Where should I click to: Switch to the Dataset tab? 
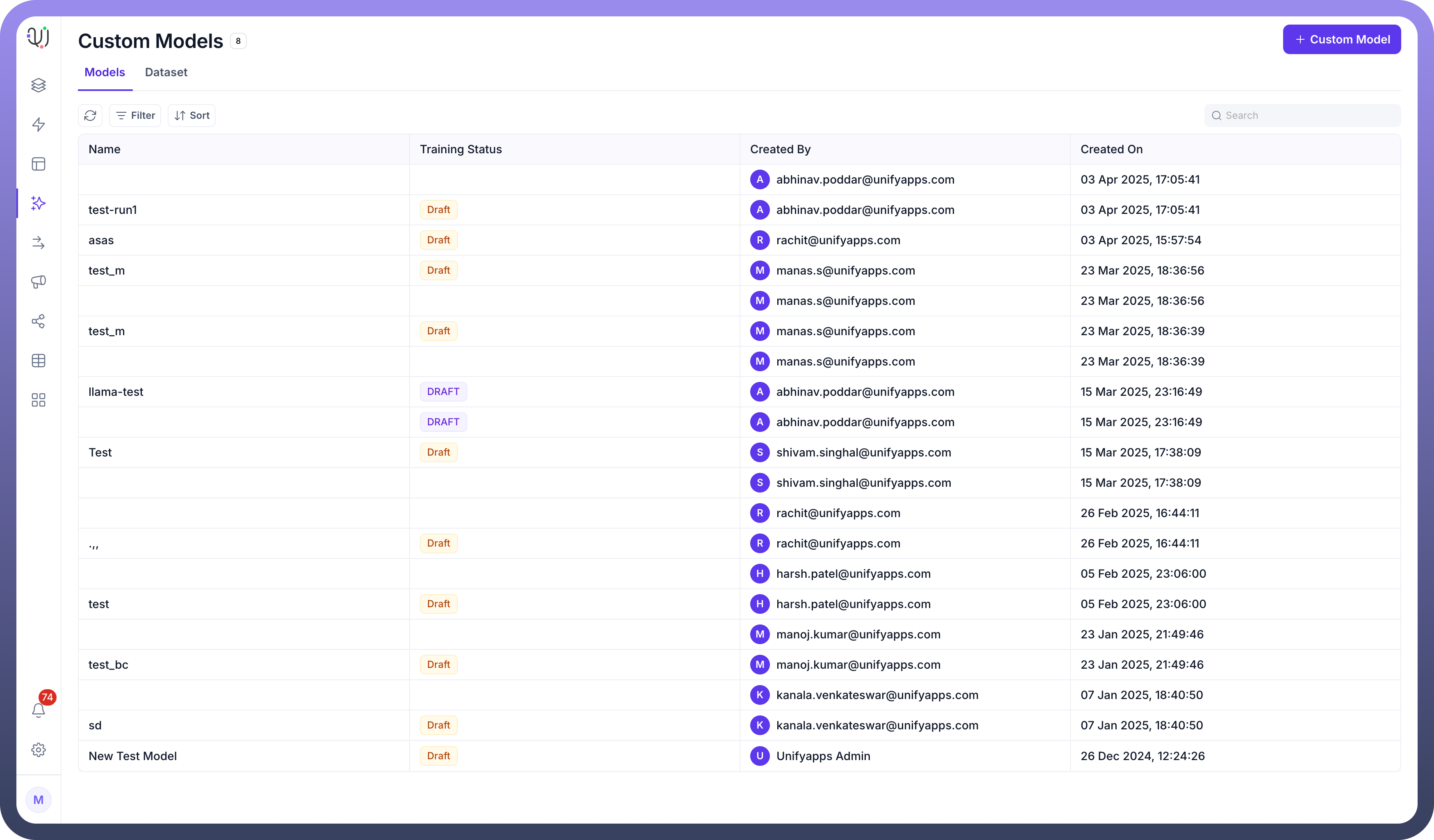click(x=166, y=72)
